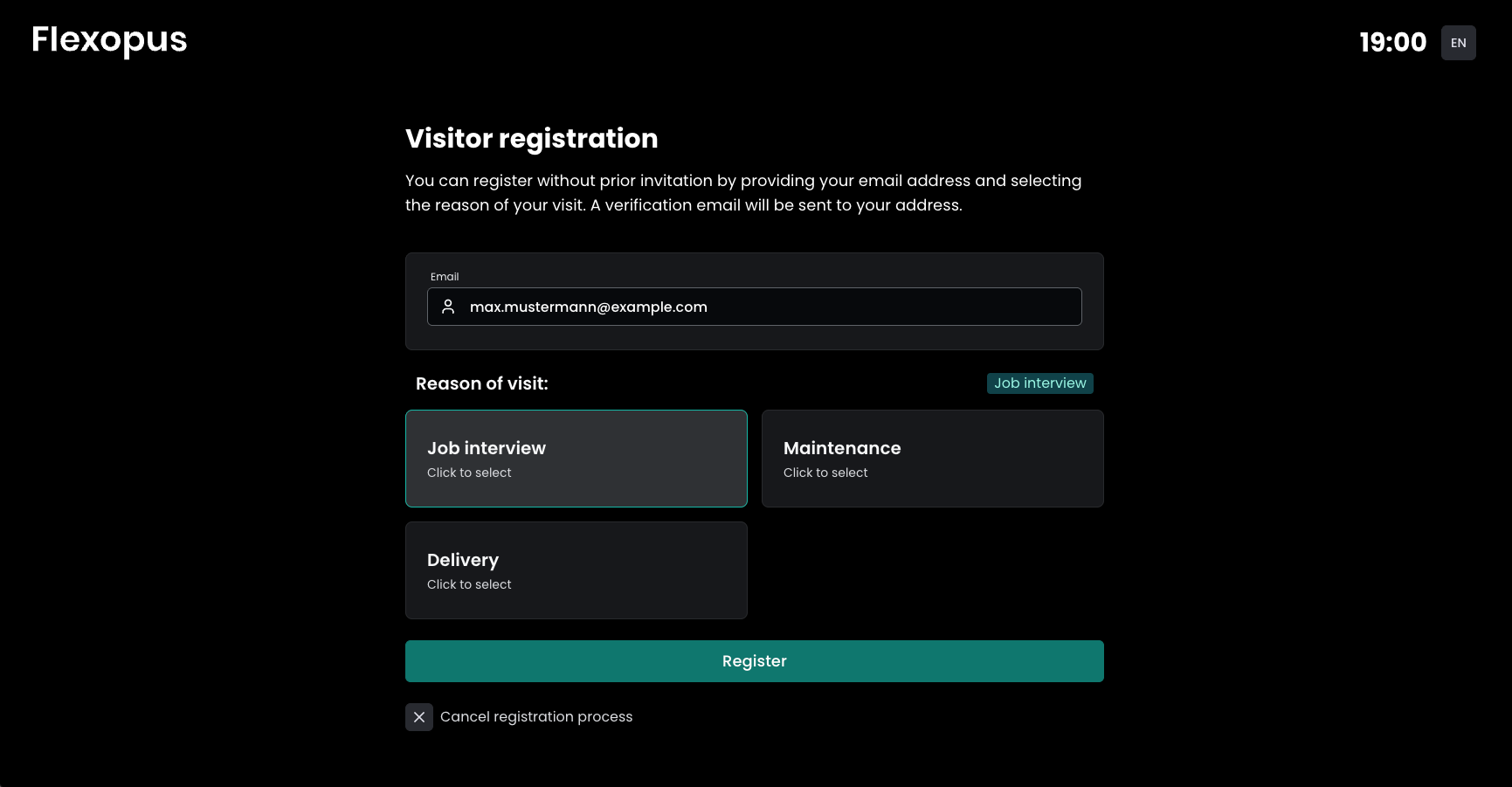Click 'Click to select' under Delivery
This screenshot has width=1512, height=787.
[469, 584]
